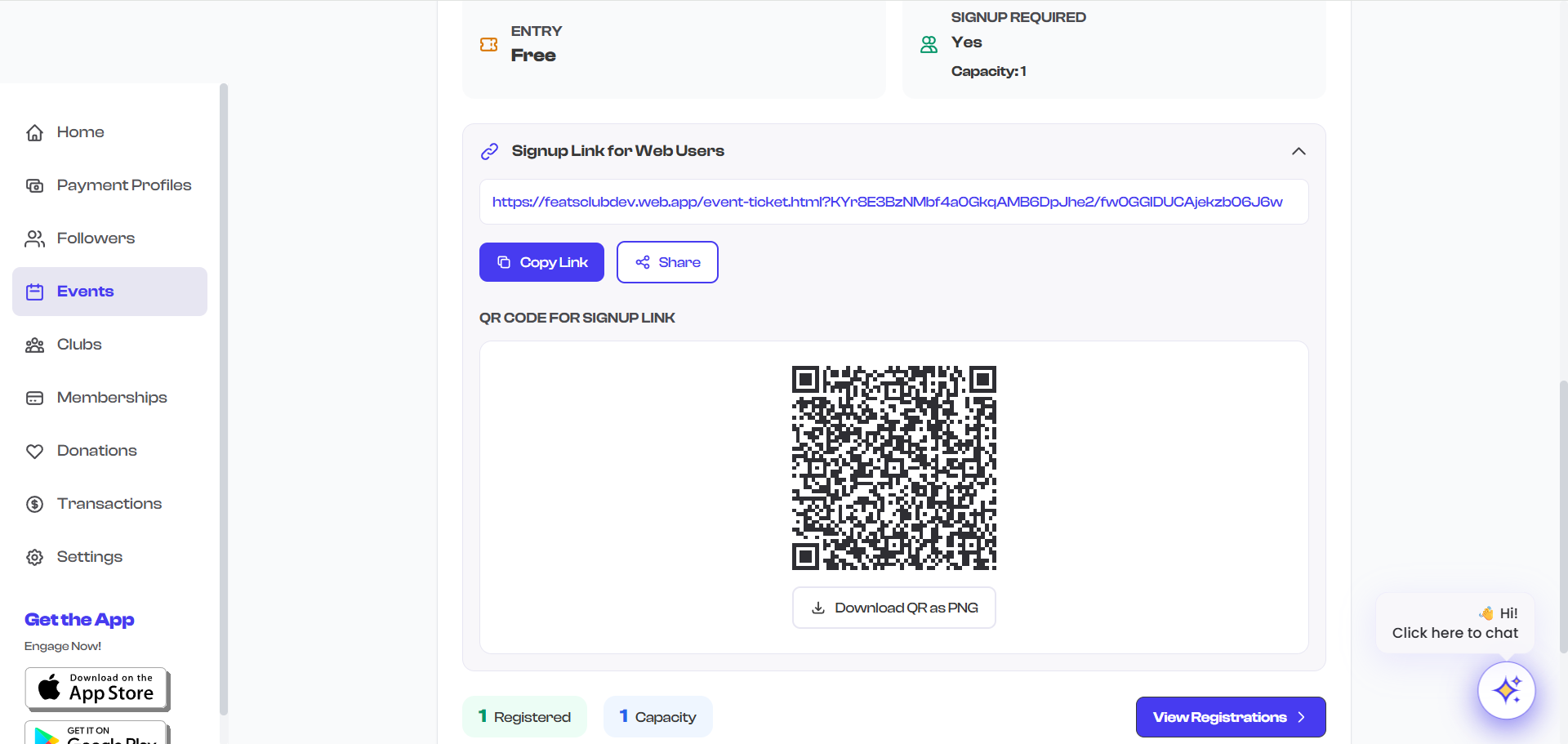The height and width of the screenshot is (744, 1568).
Task: Click the '1 Registered' badge
Action: pyautogui.click(x=525, y=717)
